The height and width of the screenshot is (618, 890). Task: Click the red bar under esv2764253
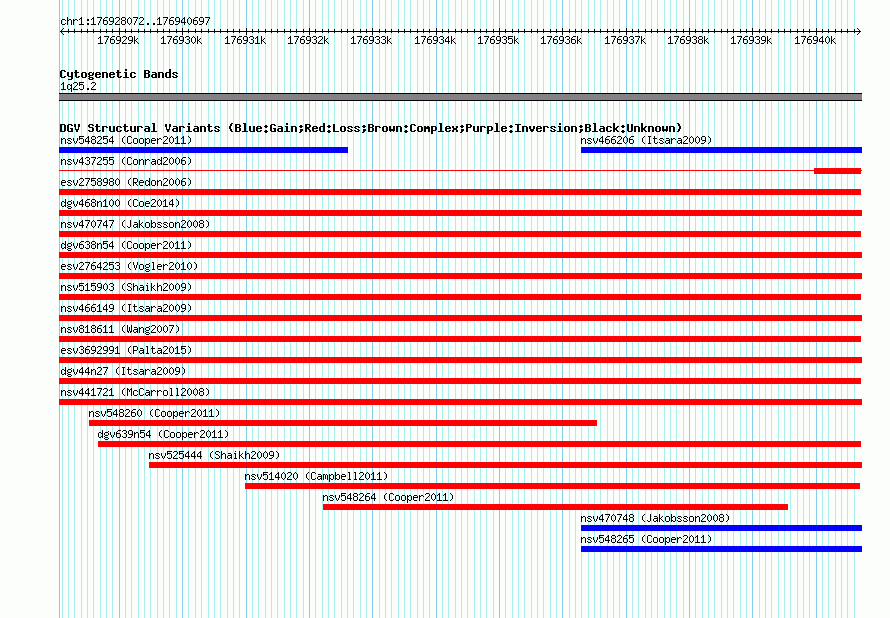460,276
